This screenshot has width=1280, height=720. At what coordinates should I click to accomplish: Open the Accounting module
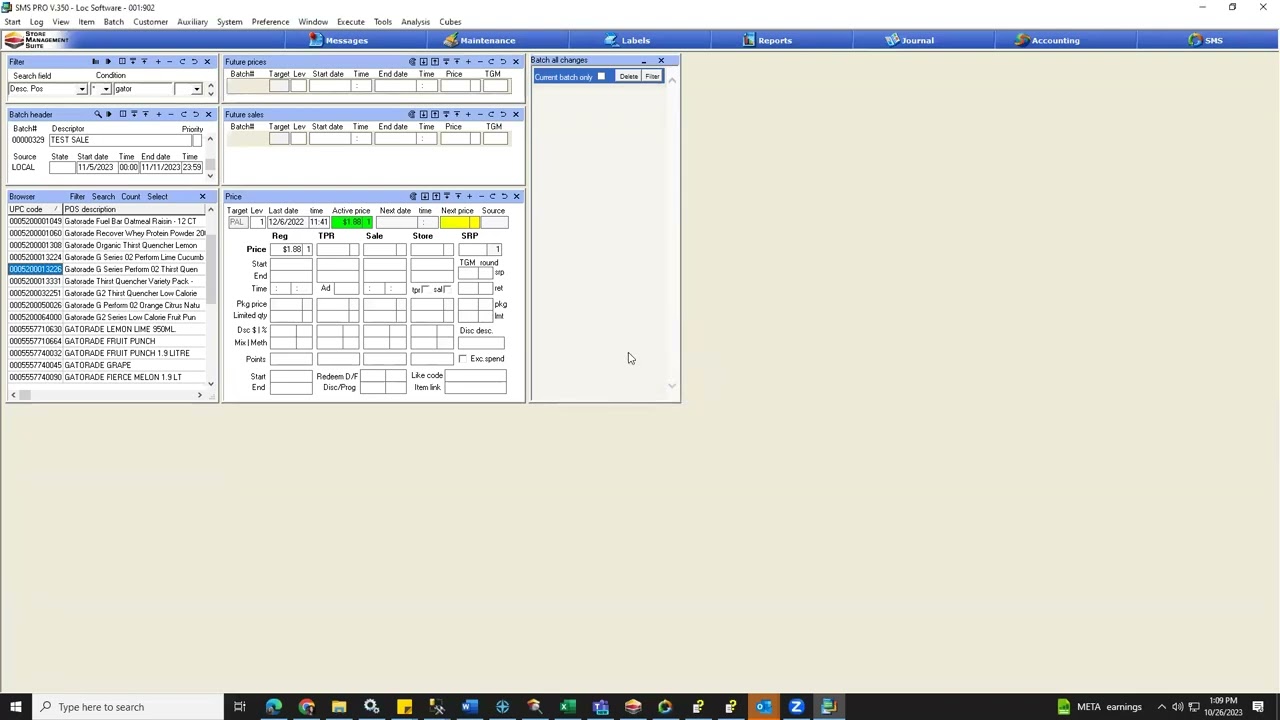click(1047, 40)
